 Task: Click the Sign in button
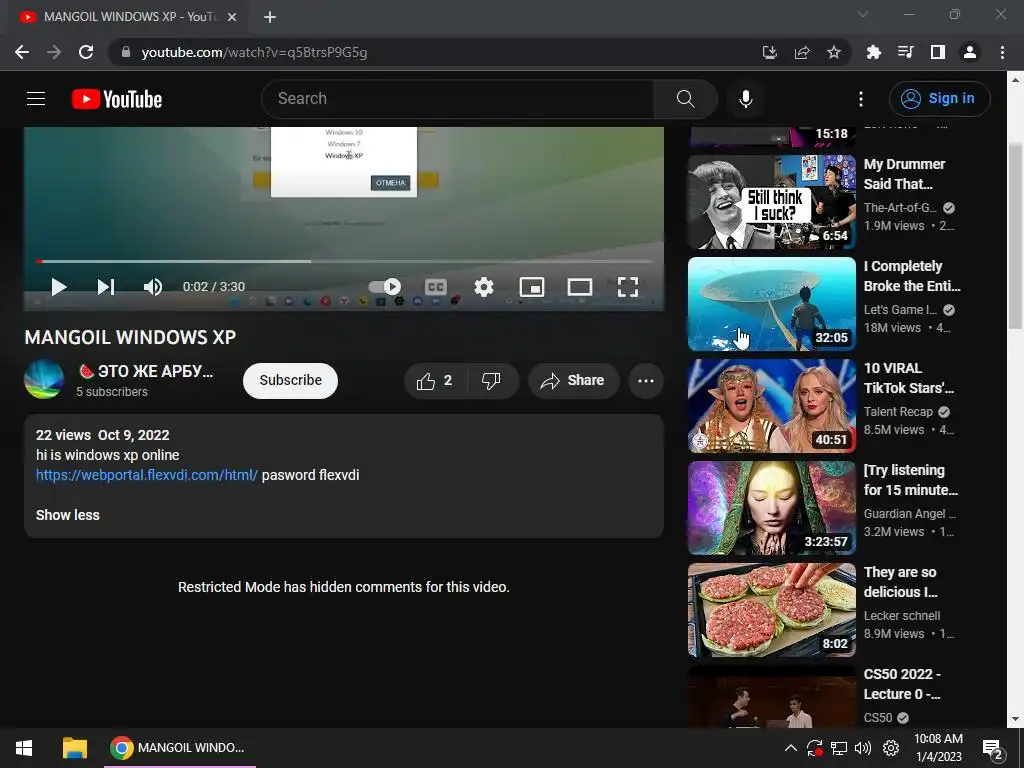click(939, 99)
